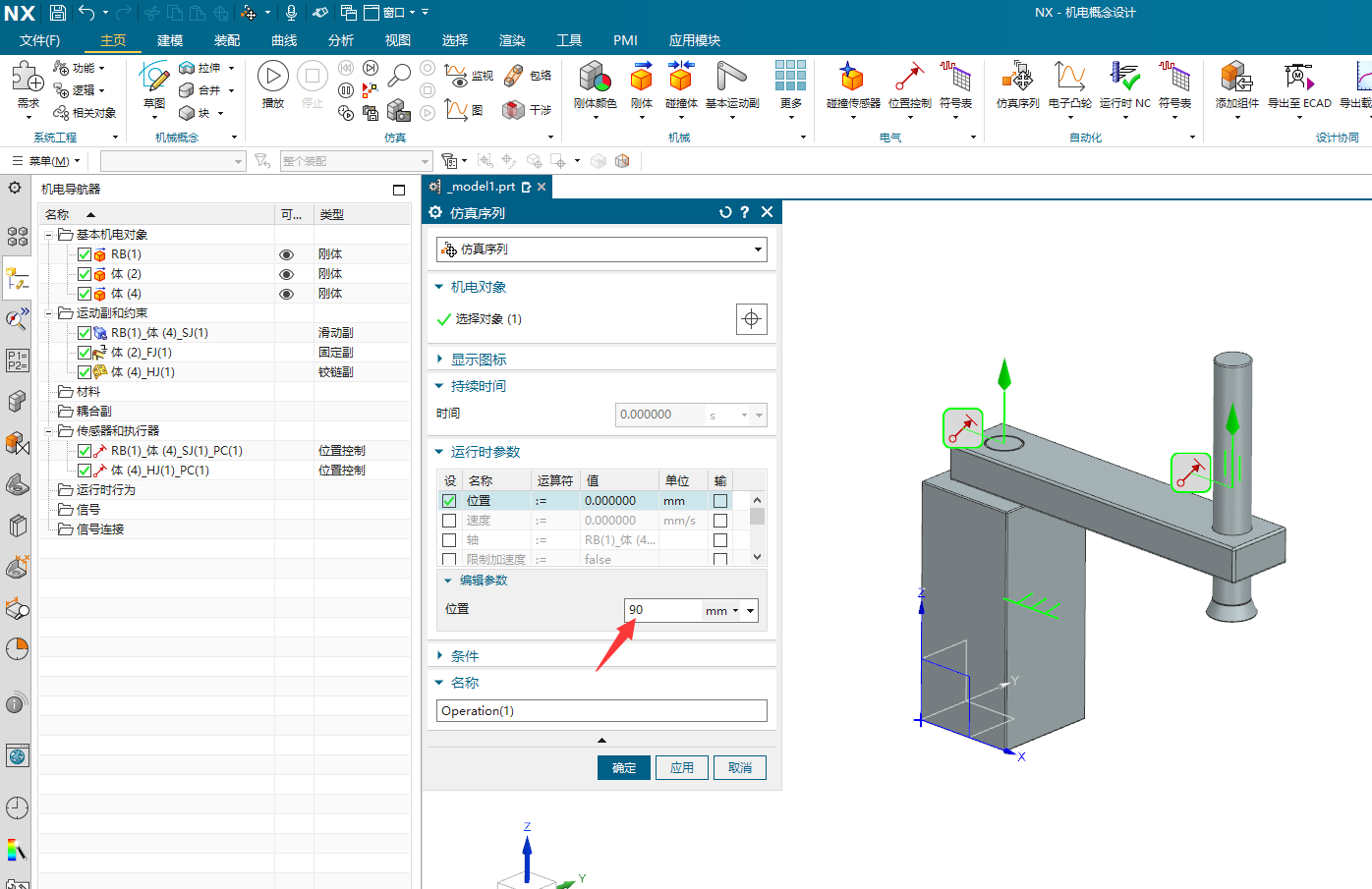Click the 类型 column header

pyautogui.click(x=362, y=214)
